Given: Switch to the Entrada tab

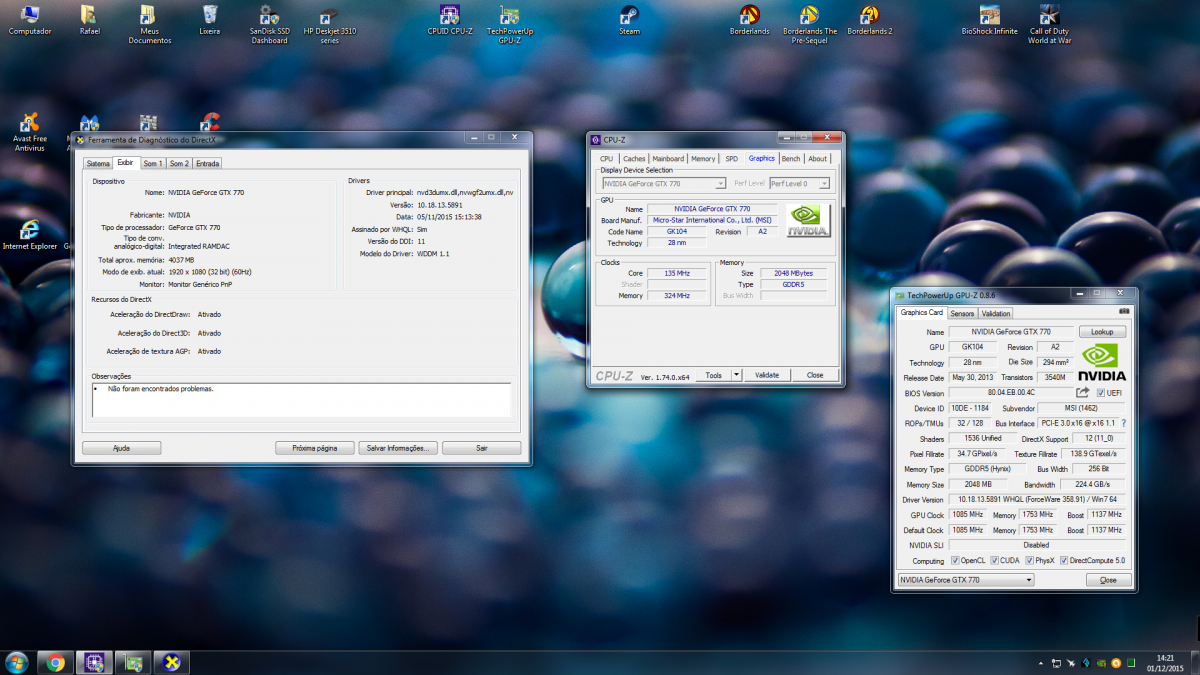Looking at the screenshot, I should pos(207,163).
